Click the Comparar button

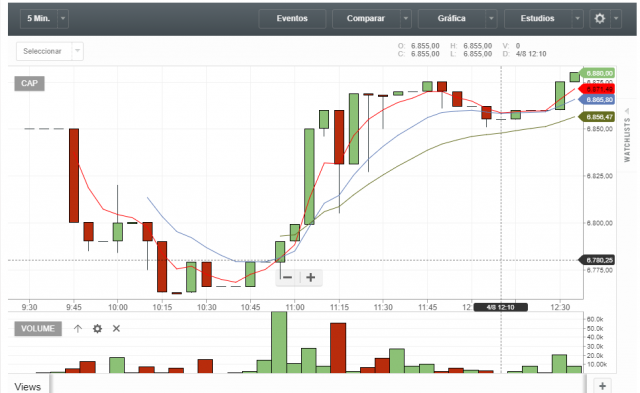tap(366, 18)
